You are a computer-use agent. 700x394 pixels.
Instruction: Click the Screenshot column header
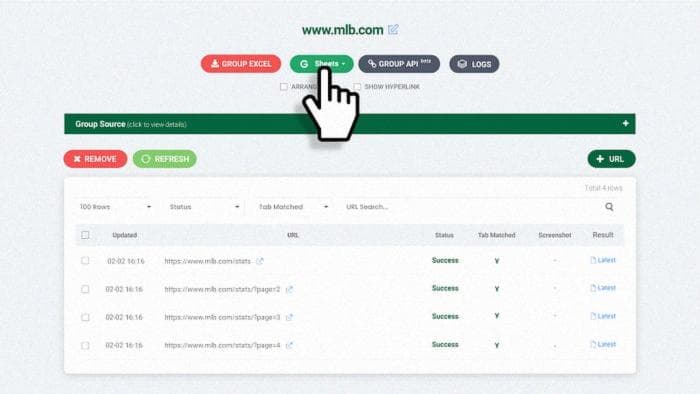coord(555,235)
